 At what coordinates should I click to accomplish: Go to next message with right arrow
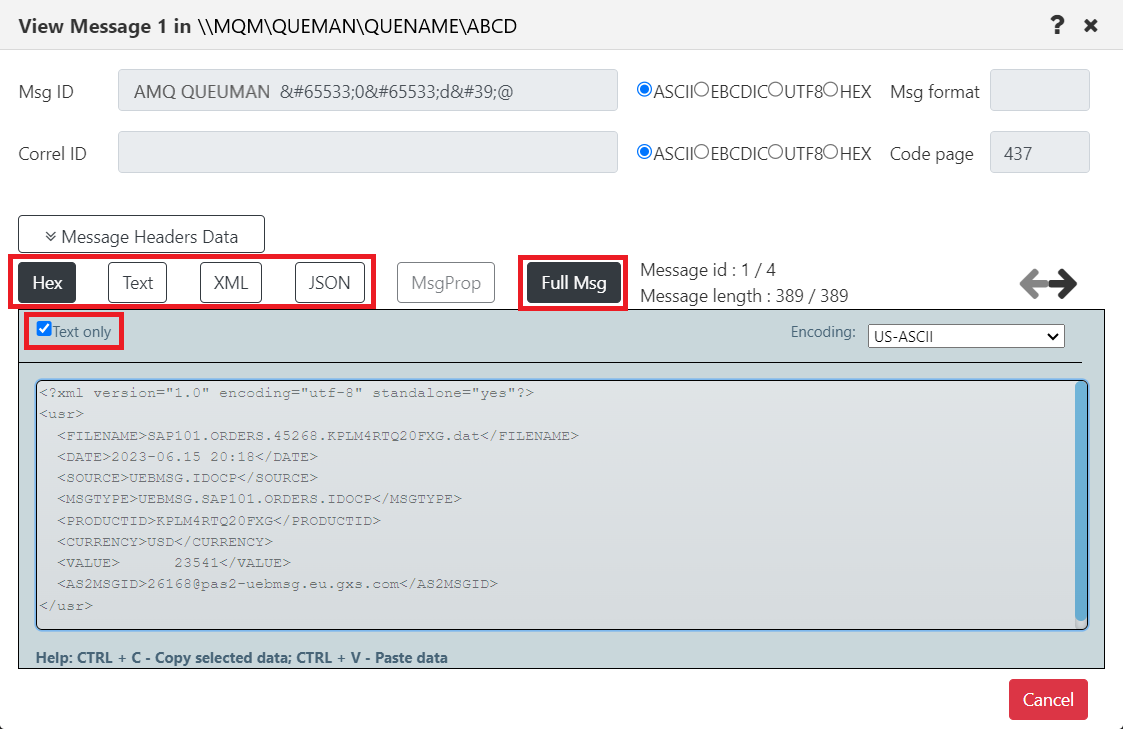click(1063, 284)
